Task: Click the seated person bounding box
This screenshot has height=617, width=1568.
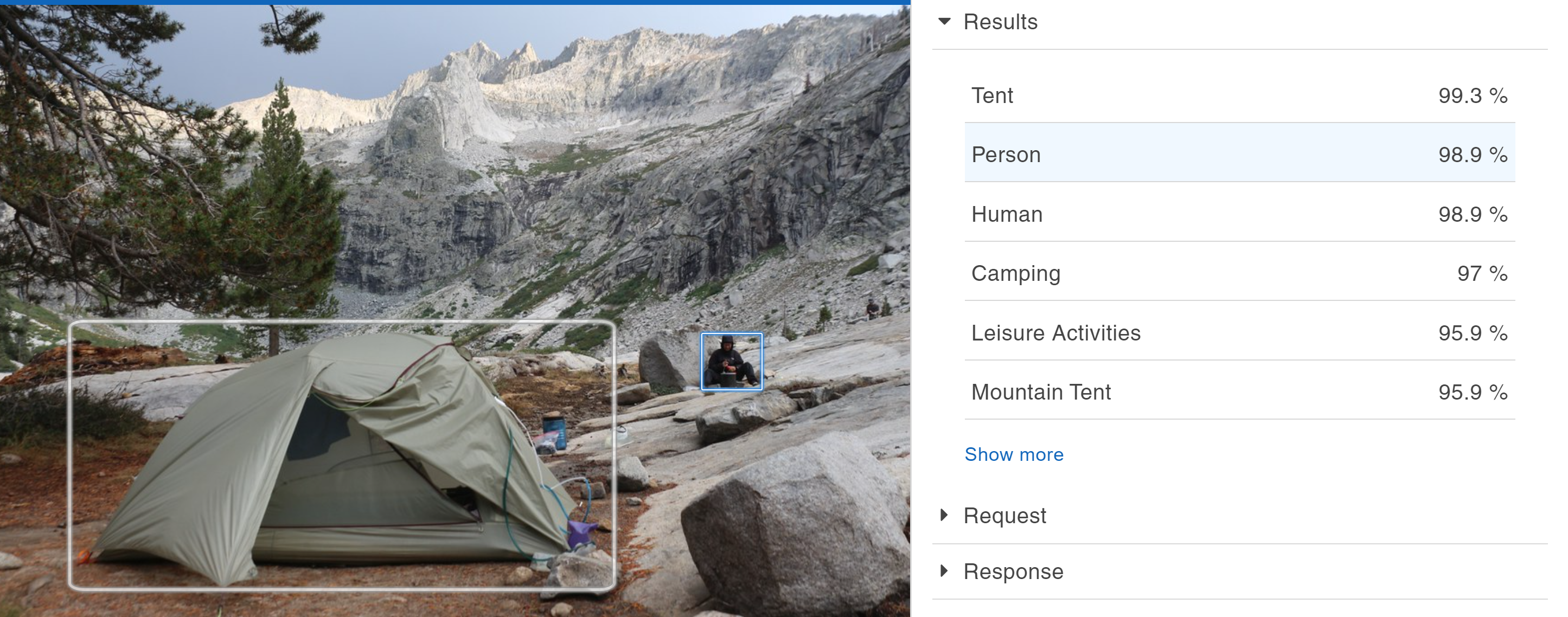Action: coord(732,362)
